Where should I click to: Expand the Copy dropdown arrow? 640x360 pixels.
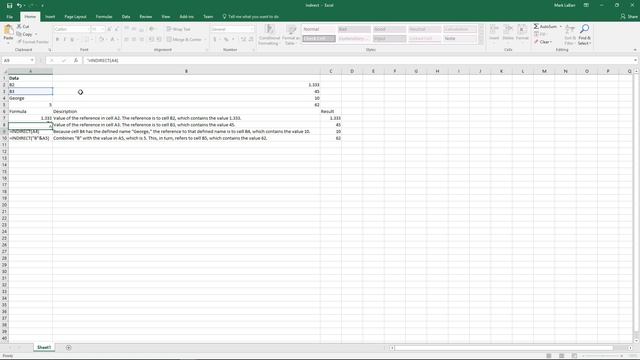pyautogui.click(x=36, y=34)
